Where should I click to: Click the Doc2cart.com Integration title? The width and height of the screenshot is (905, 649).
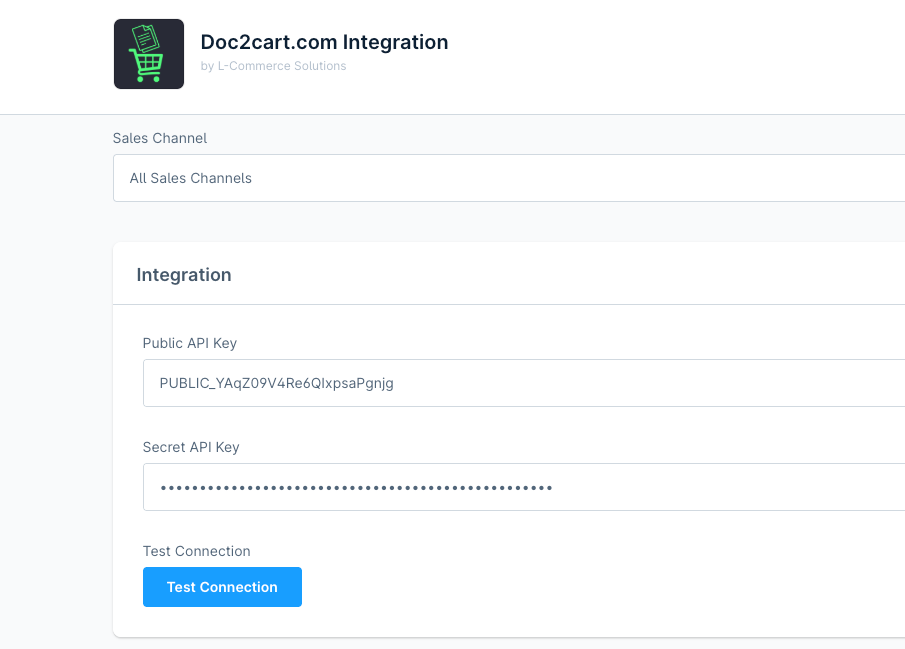324,42
